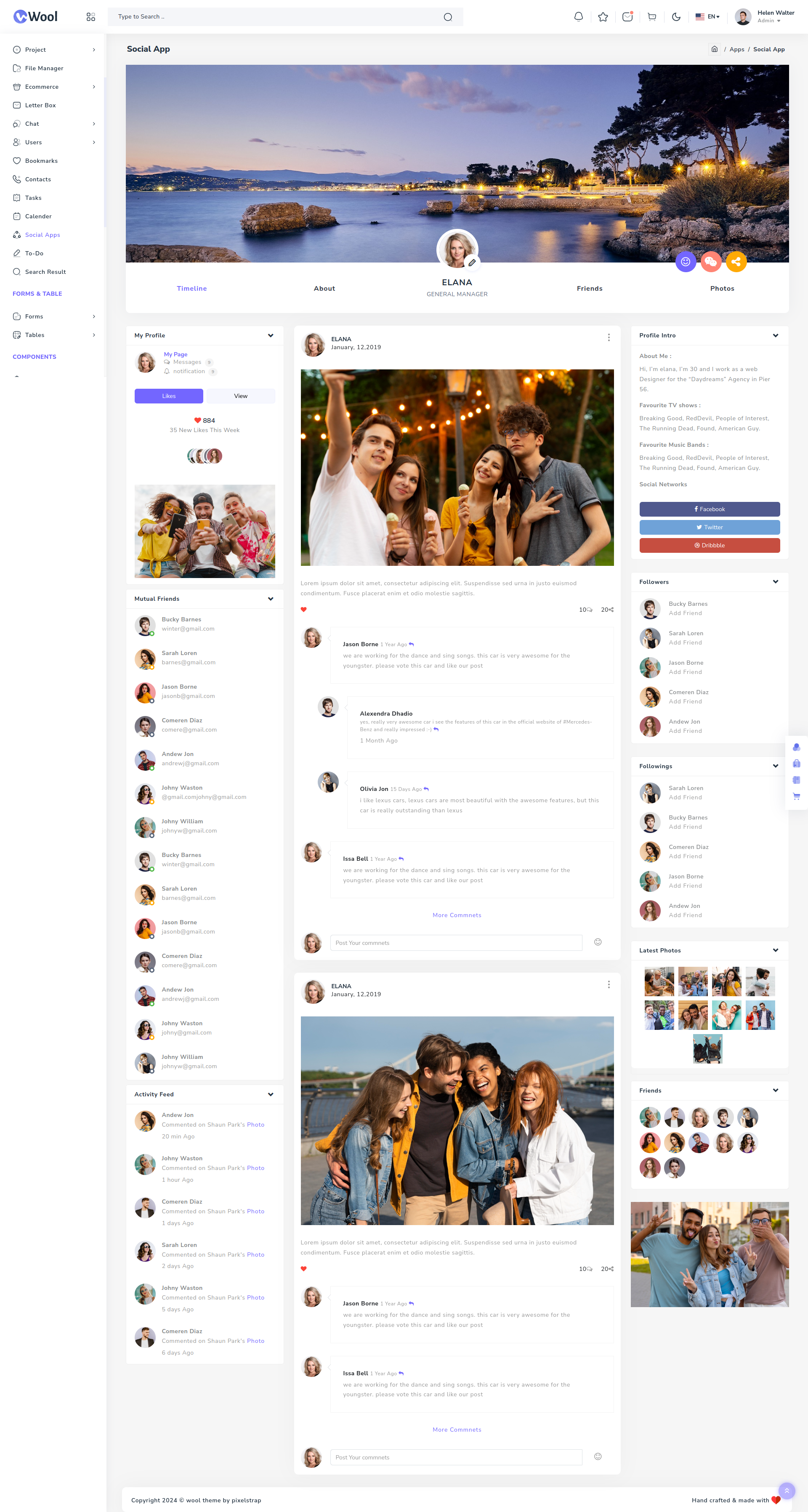This screenshot has height=1512, width=808.
Task: Click the pencil edit icon on profile avatar
Action: 471,263
